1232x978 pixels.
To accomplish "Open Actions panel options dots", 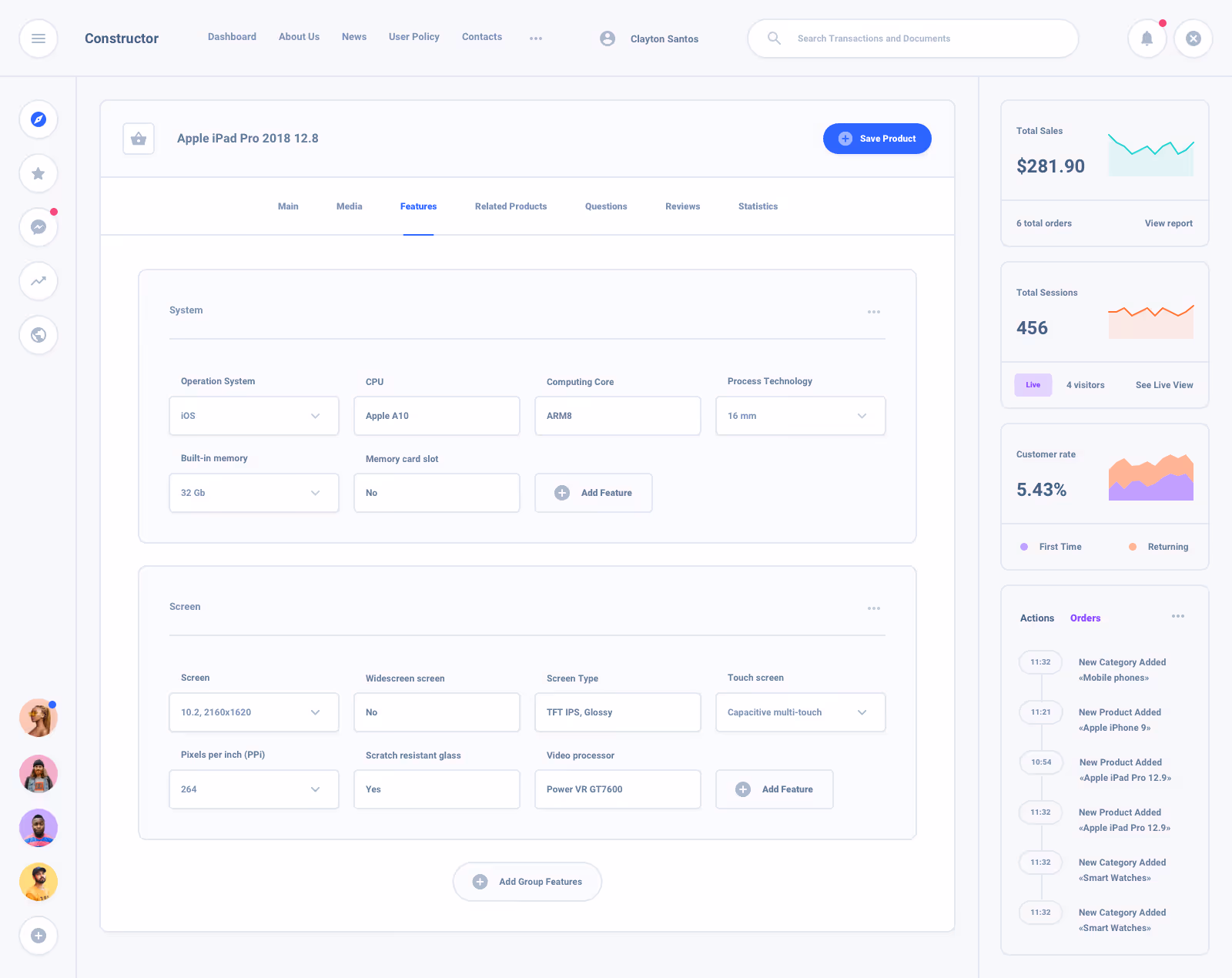I will 1178,616.
